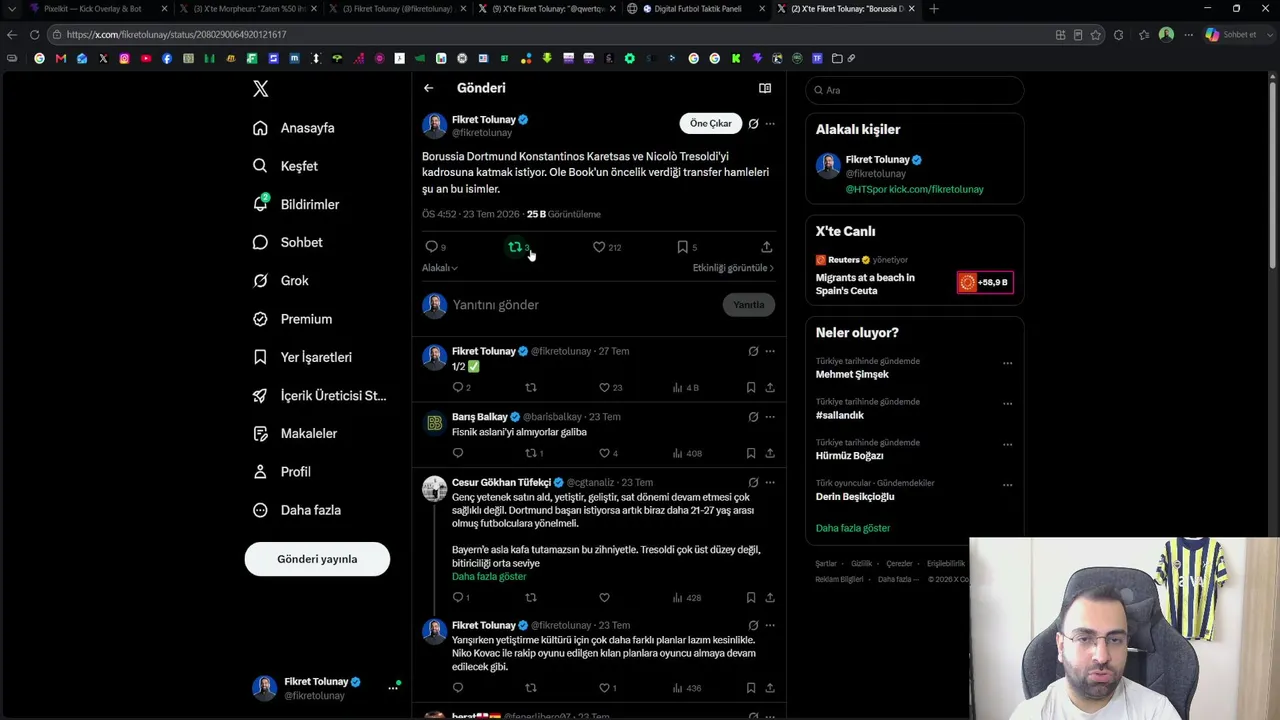Open Yer İşaretleri bookmarks

click(x=303, y=357)
